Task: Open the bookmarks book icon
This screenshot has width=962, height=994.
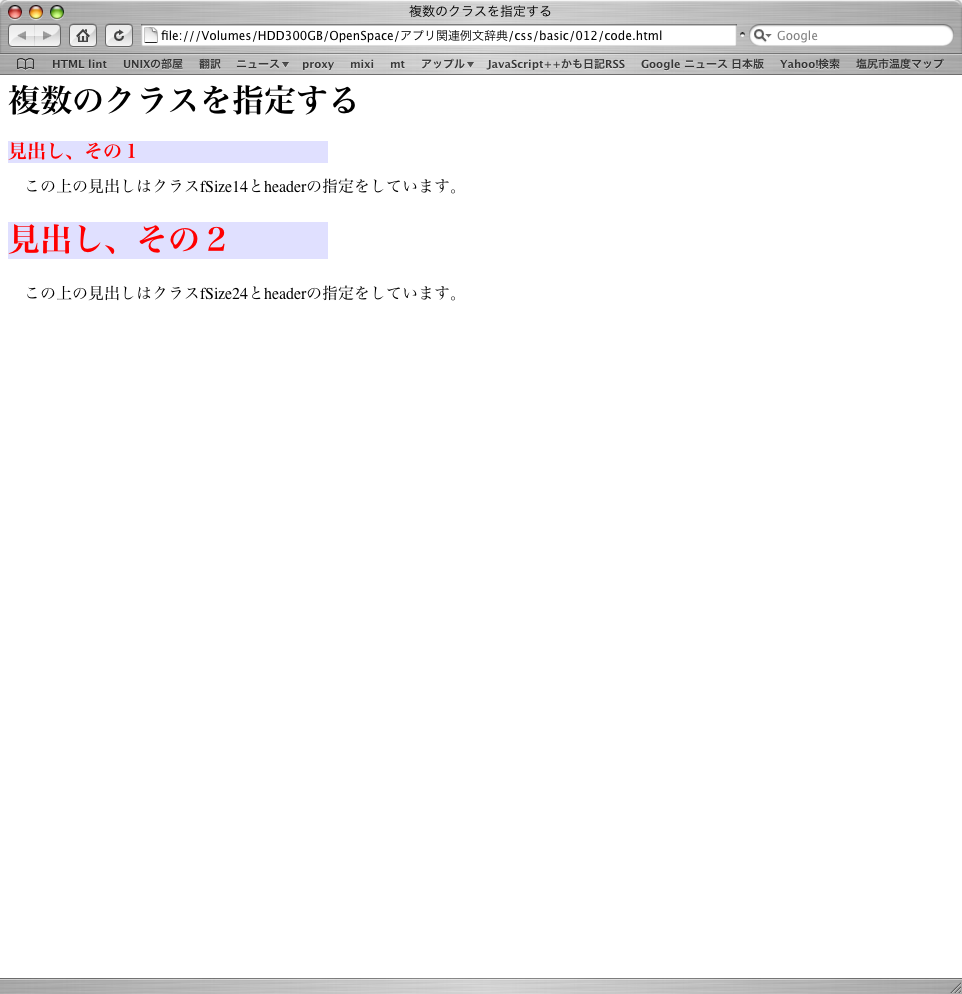Action: click(25, 64)
